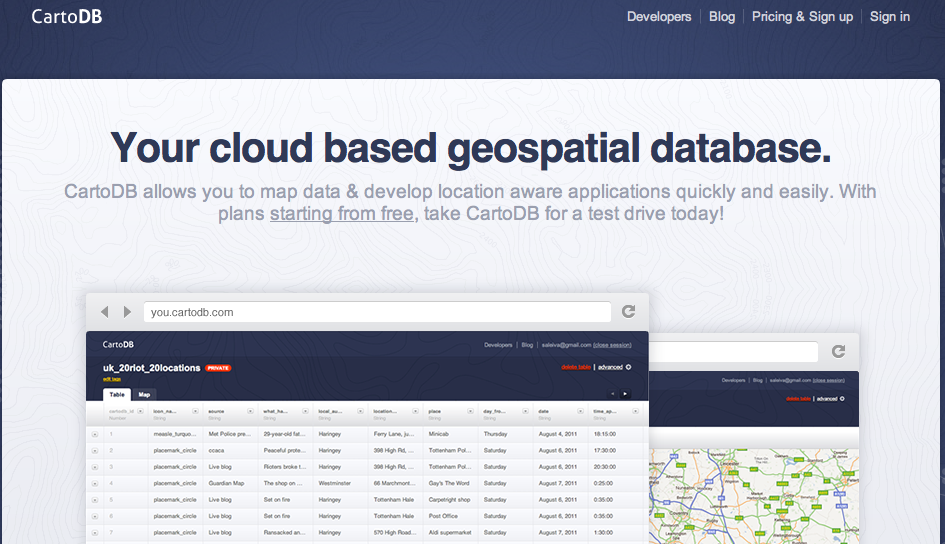
Task: Click the 'Post Office' place cell
Action: point(443,516)
